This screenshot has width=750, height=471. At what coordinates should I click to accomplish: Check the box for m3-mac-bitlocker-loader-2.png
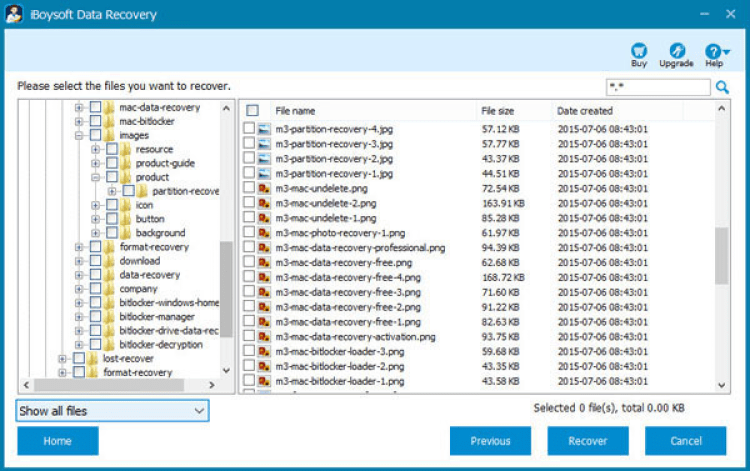click(249, 365)
